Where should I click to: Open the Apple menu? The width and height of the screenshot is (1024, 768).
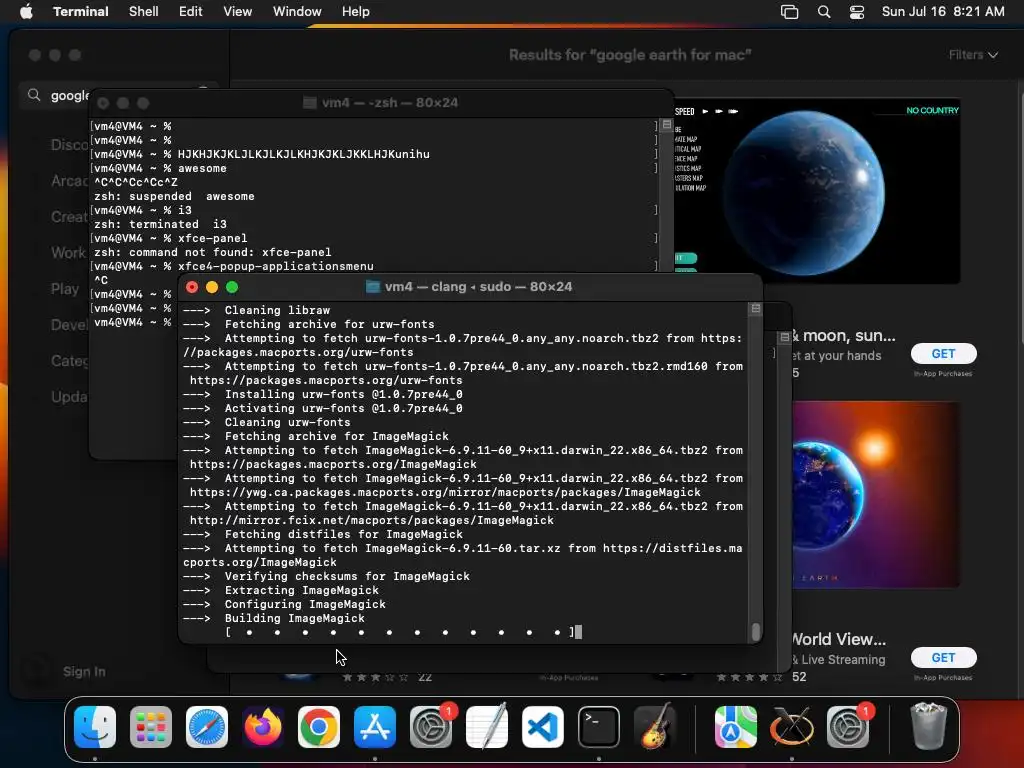pyautogui.click(x=26, y=11)
